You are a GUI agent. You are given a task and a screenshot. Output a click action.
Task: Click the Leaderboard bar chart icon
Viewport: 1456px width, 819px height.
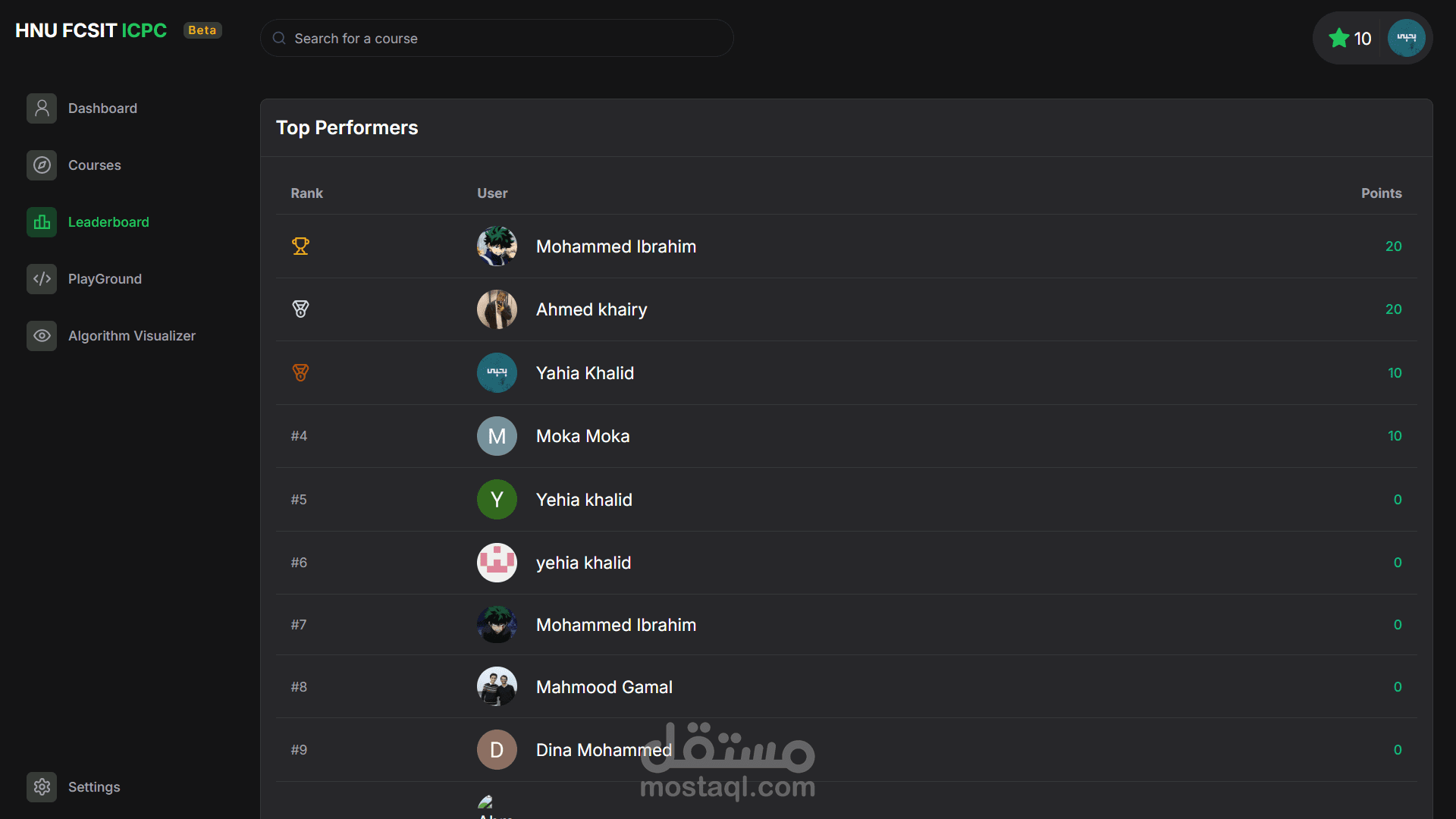point(42,222)
